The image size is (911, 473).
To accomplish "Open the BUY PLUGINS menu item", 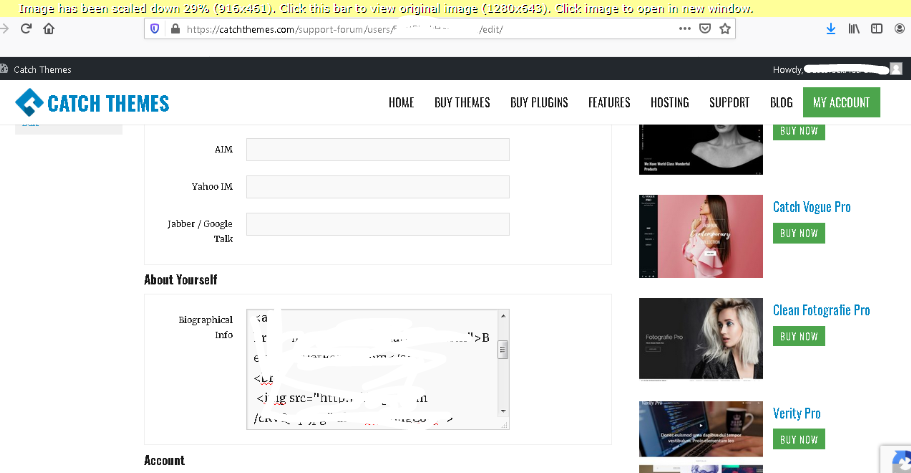I will pyautogui.click(x=539, y=103).
